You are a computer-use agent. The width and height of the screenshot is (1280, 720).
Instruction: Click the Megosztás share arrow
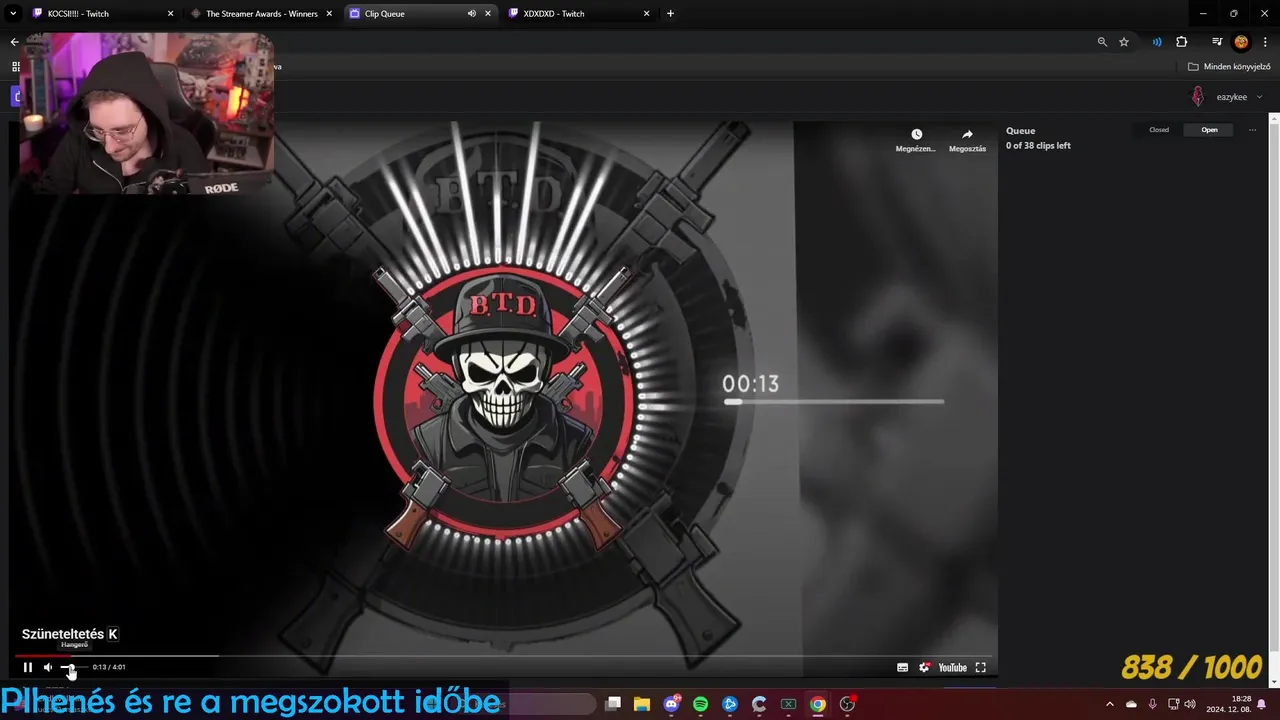pyautogui.click(x=967, y=134)
